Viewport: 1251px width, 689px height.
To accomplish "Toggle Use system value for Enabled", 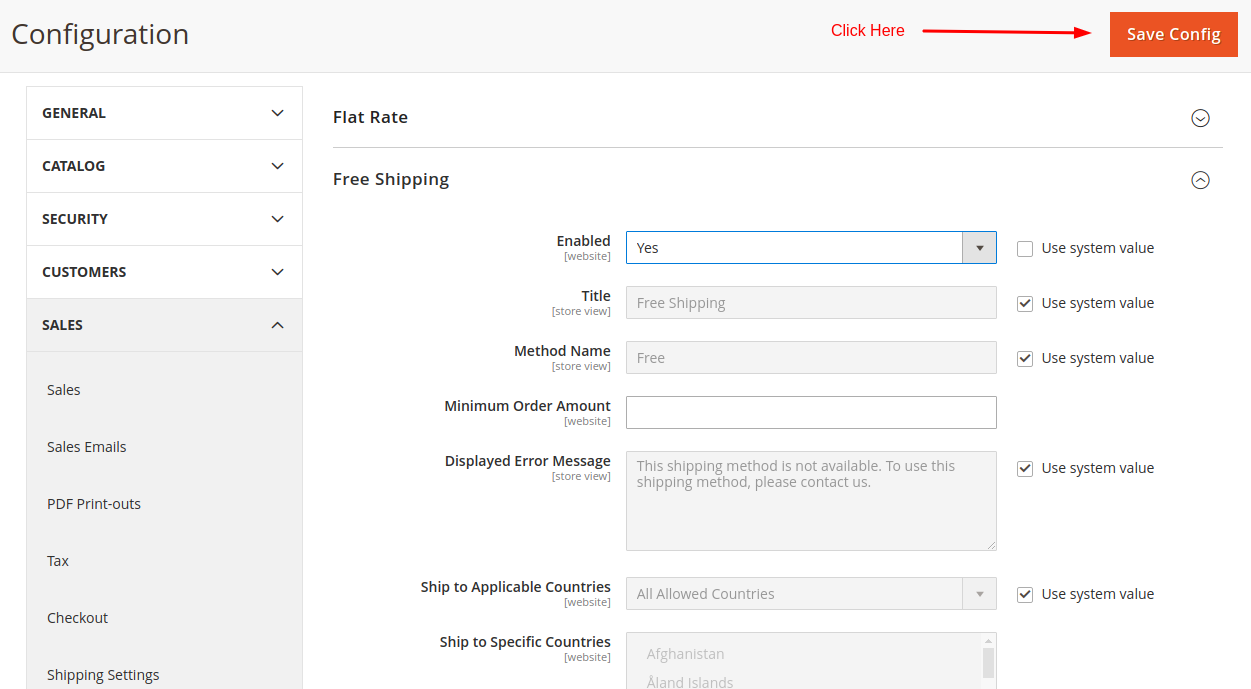I will pos(1025,249).
